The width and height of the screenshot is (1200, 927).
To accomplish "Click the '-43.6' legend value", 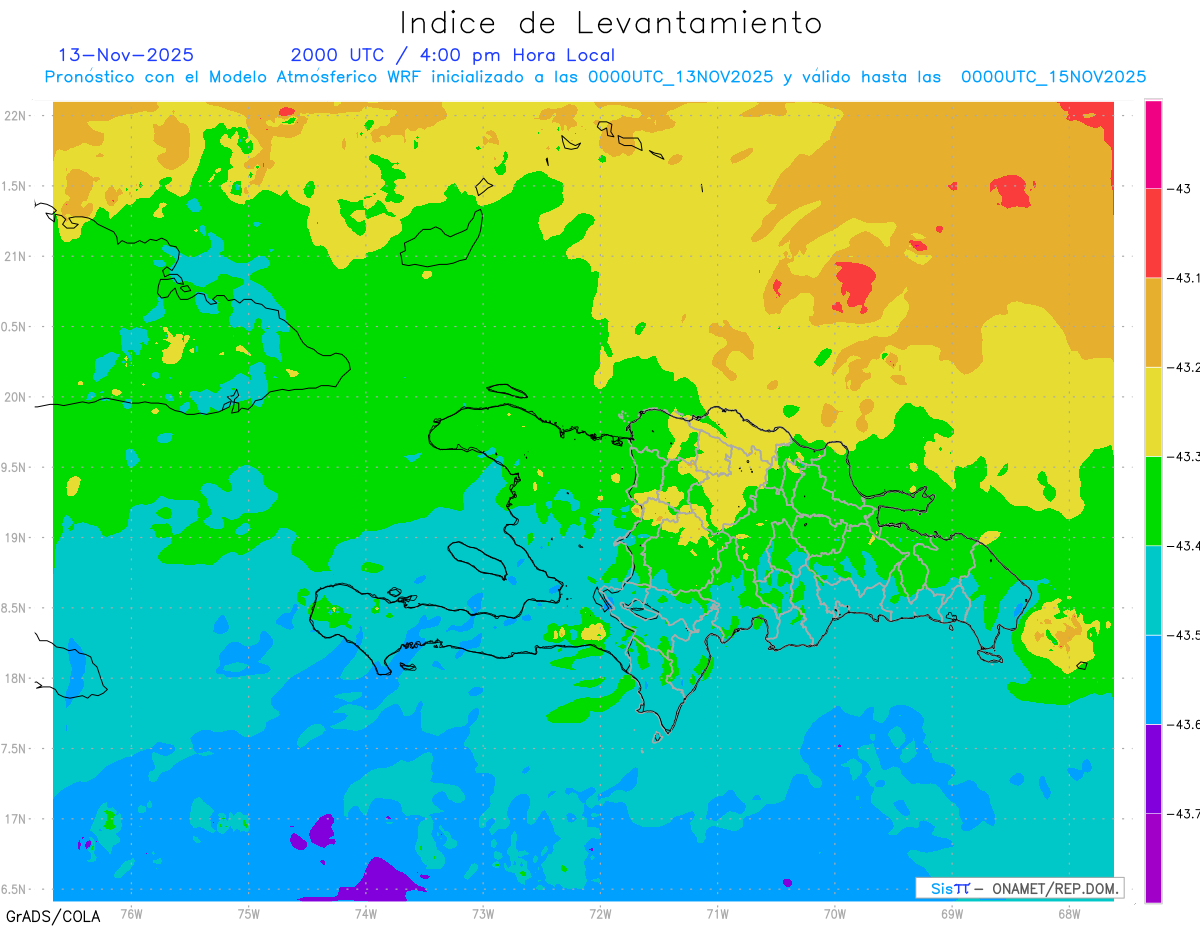I will click(1185, 724).
